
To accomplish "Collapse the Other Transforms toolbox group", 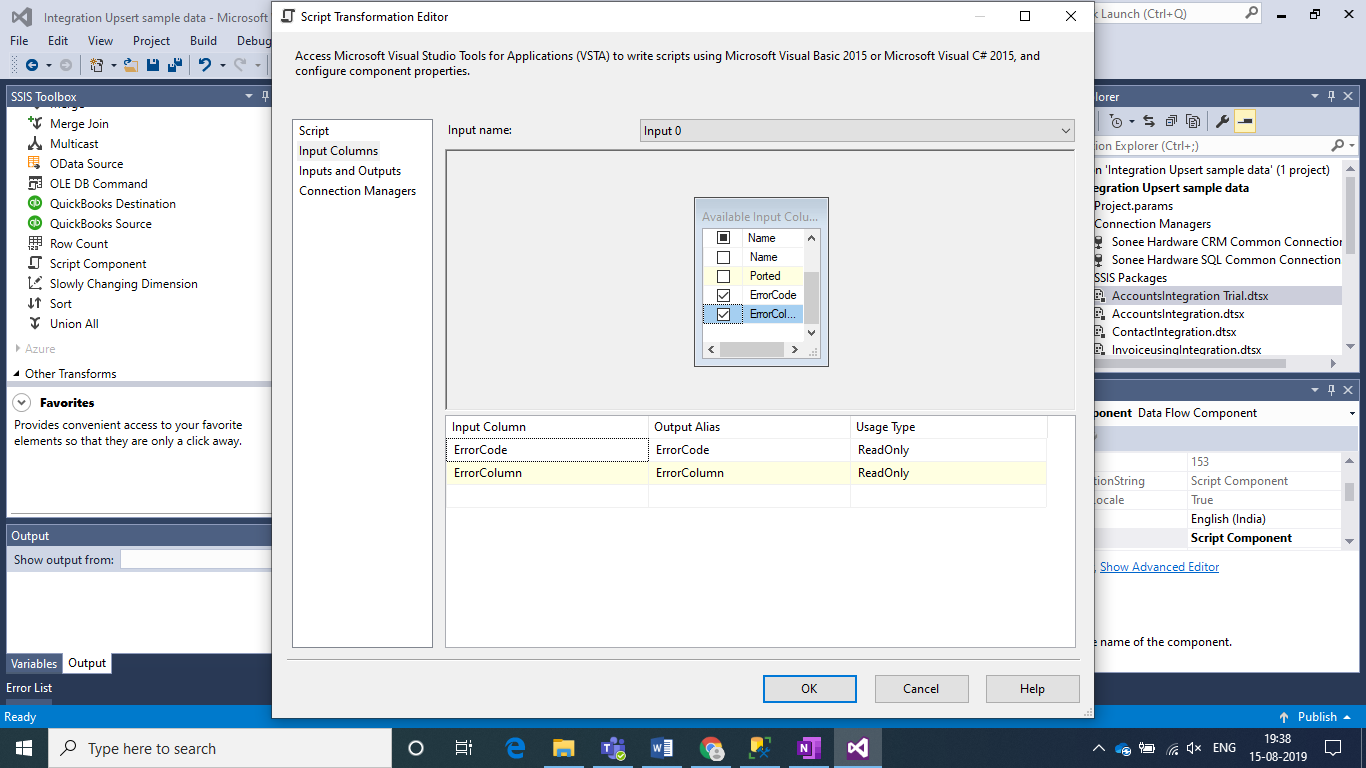I will pos(17,374).
